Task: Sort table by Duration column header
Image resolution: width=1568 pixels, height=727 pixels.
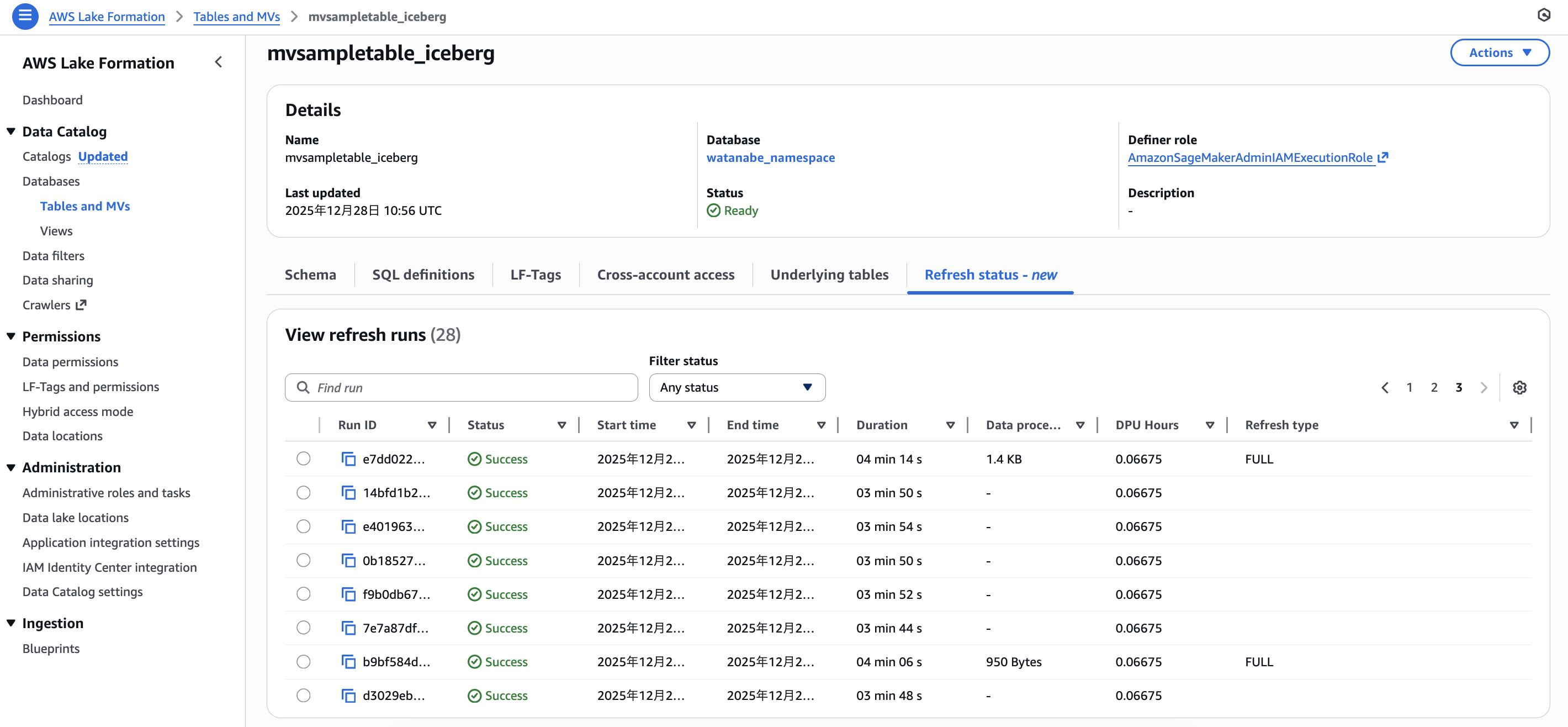Action: (881, 425)
